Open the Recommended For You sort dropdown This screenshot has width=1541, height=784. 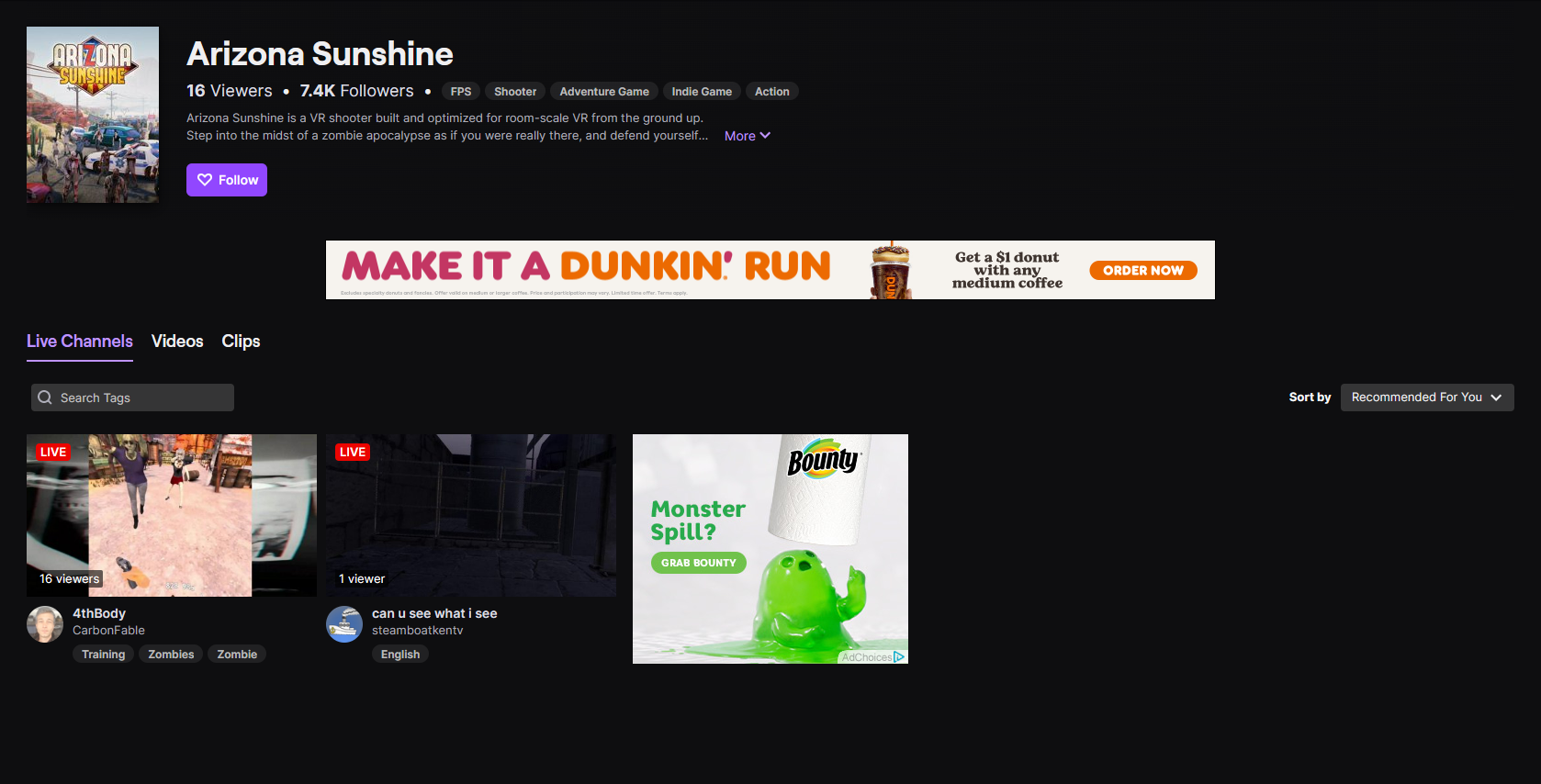coord(1426,398)
